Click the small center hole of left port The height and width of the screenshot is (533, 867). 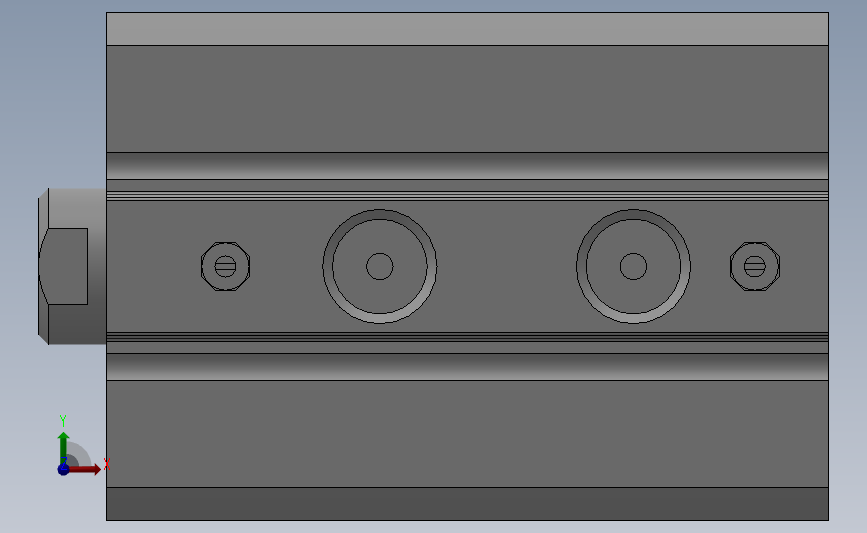380,266
